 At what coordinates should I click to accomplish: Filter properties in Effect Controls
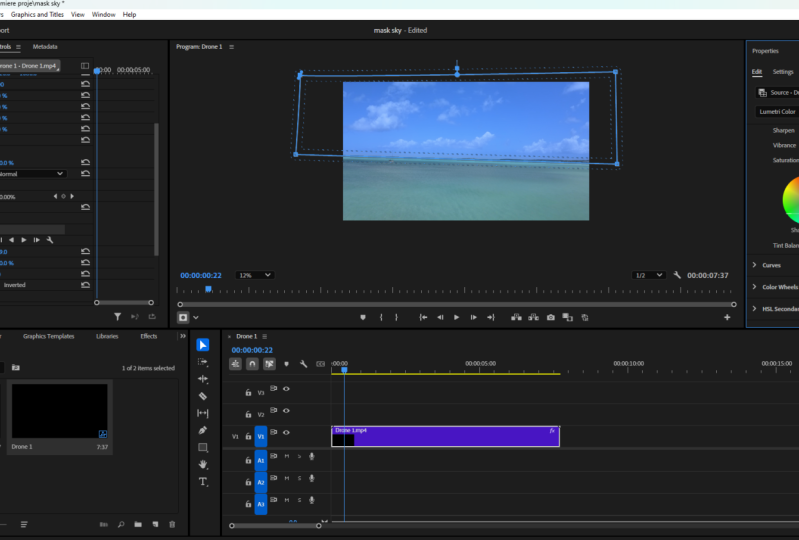click(118, 317)
